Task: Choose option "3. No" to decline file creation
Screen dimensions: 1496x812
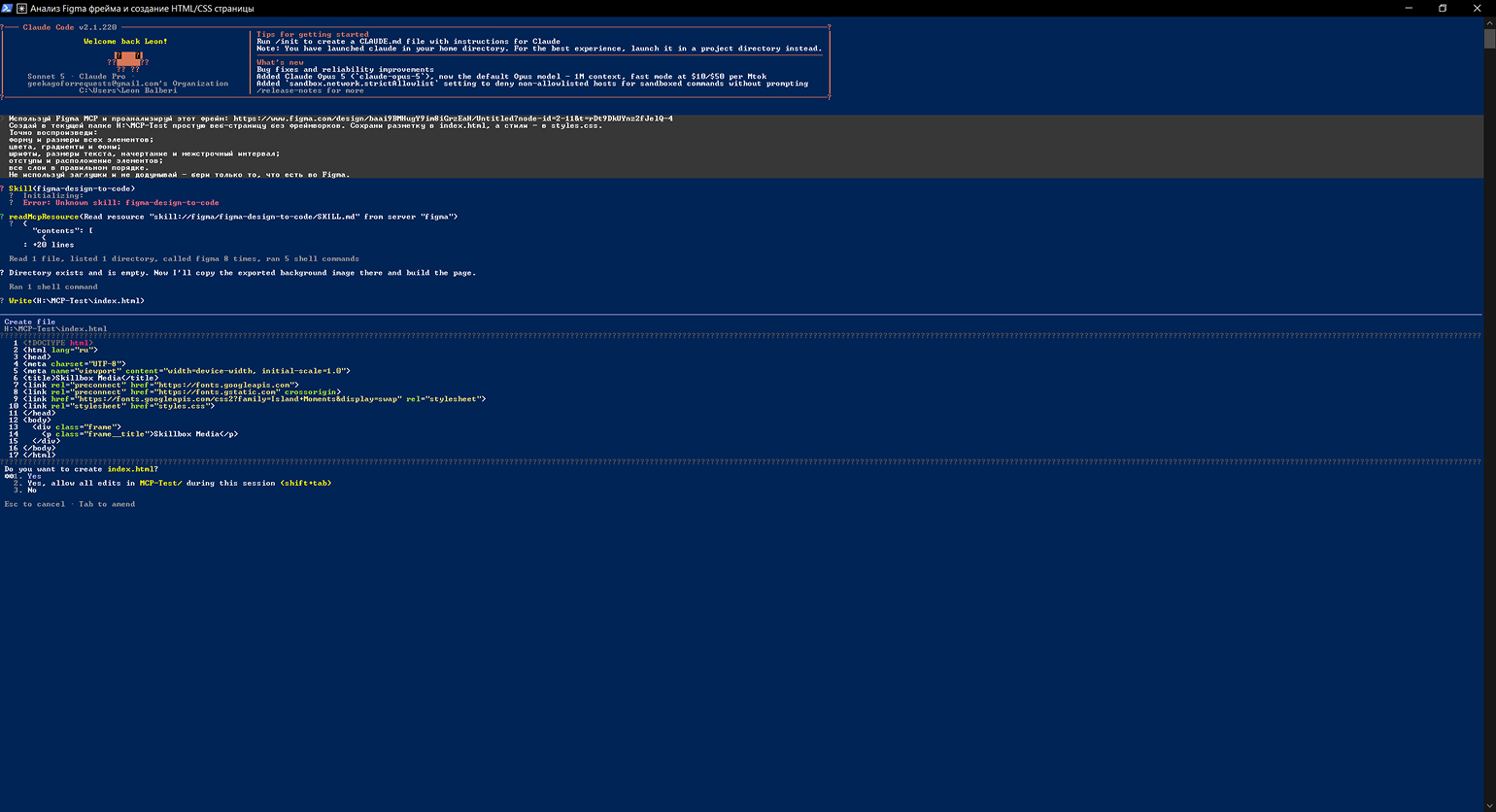Action: (25, 490)
